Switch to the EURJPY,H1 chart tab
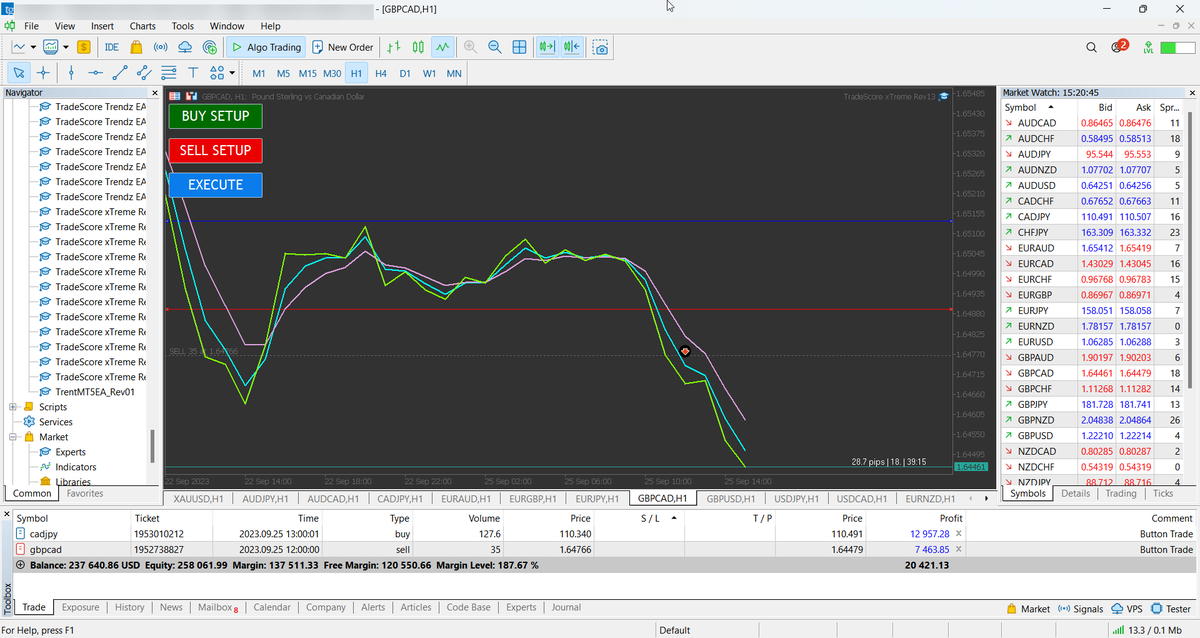Image resolution: width=1200 pixels, height=638 pixels. tap(599, 498)
